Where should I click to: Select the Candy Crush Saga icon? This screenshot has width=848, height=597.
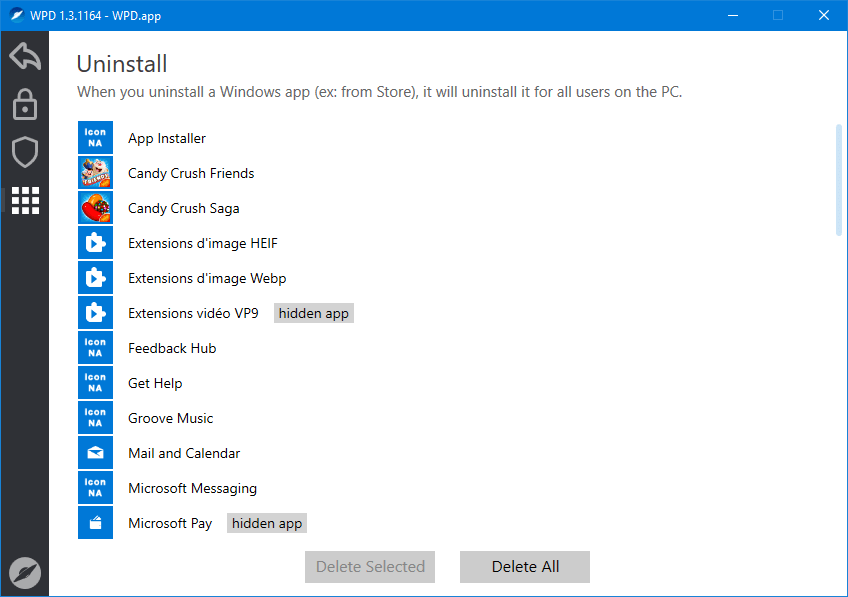pyautogui.click(x=95, y=208)
